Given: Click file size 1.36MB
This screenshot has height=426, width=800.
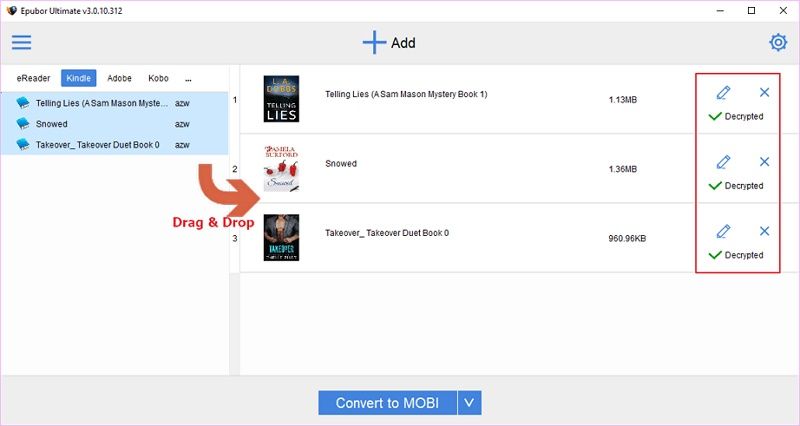Looking at the screenshot, I should tap(622, 169).
